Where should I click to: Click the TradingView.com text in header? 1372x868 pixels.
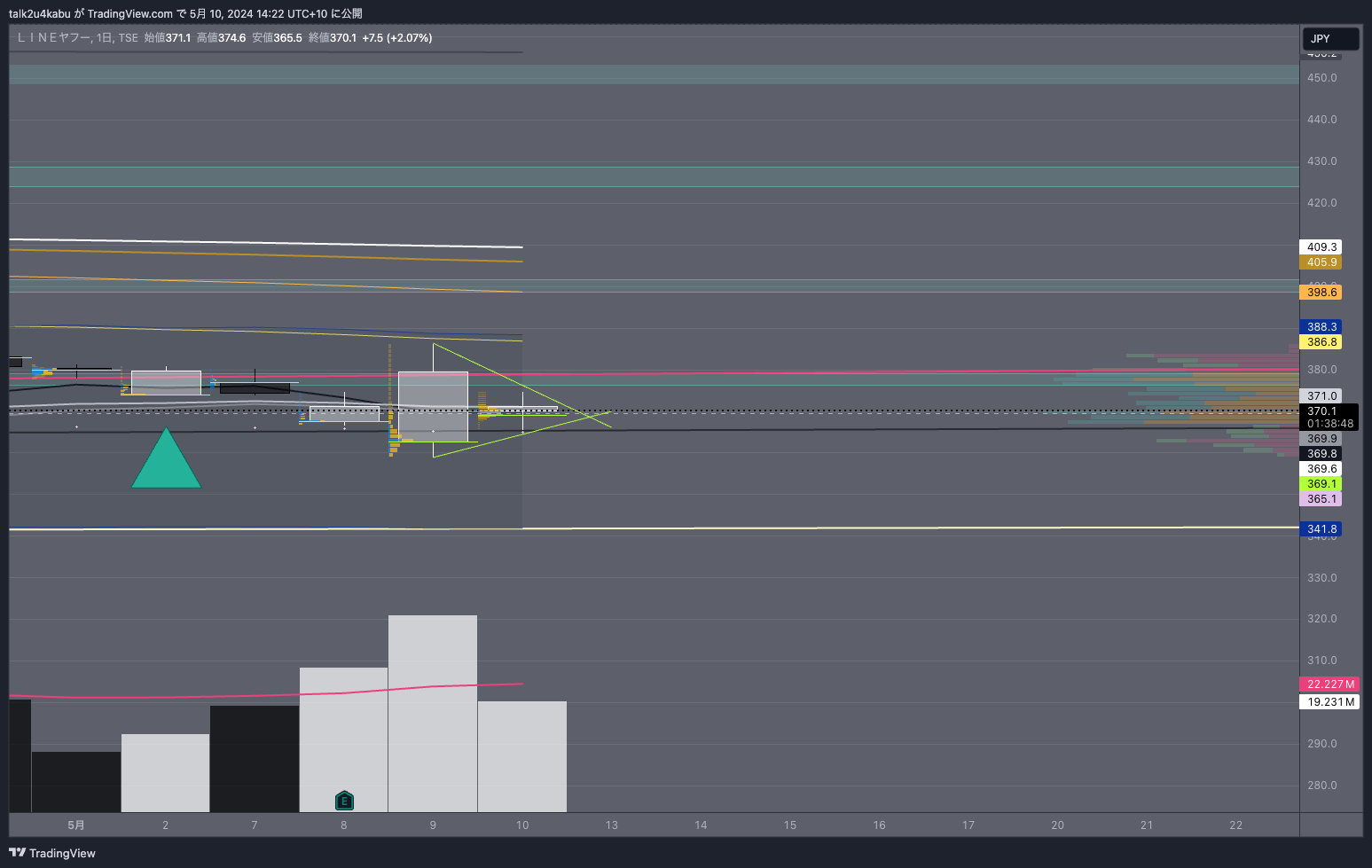click(x=130, y=13)
